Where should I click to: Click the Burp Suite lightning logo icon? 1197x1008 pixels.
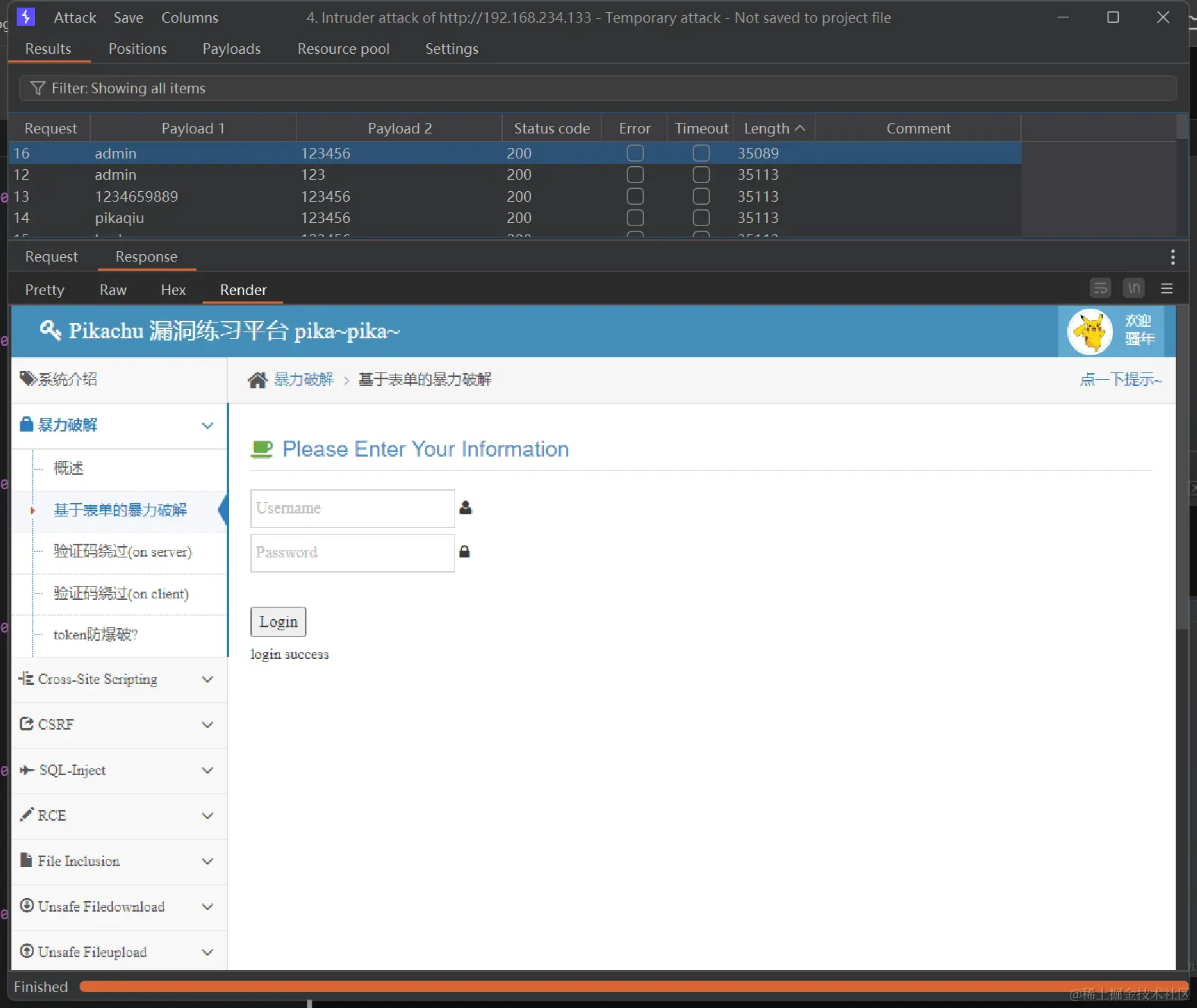[x=26, y=17]
